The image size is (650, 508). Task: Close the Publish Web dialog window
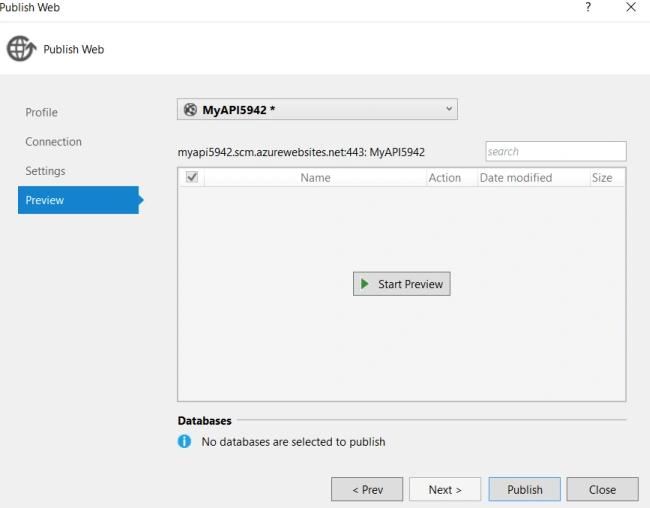tap(631, 7)
